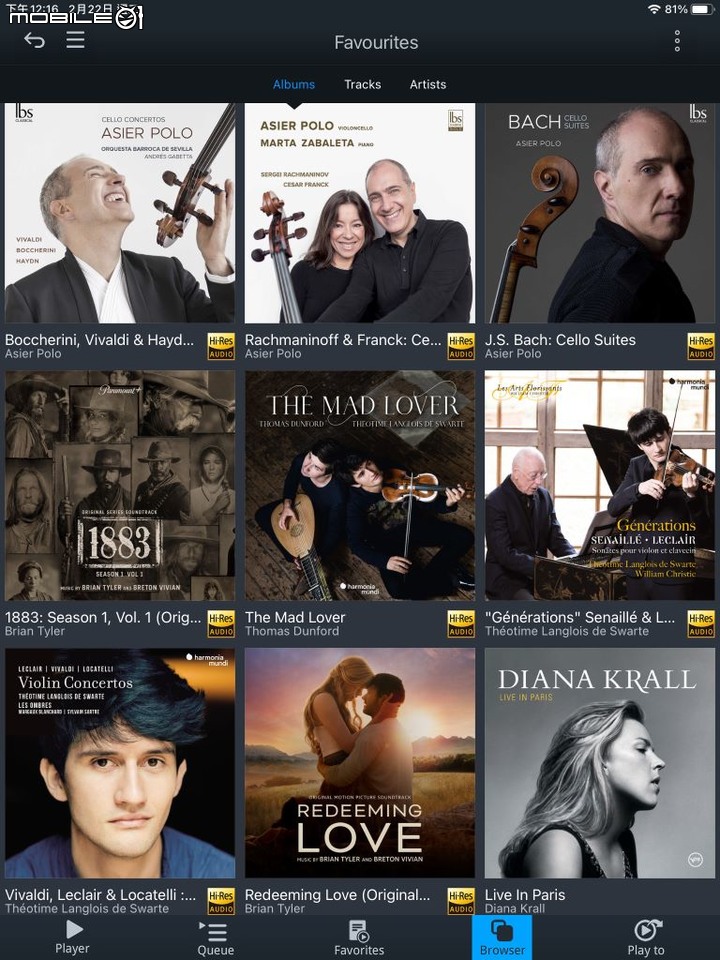Open the three-dot options menu

[677, 41]
